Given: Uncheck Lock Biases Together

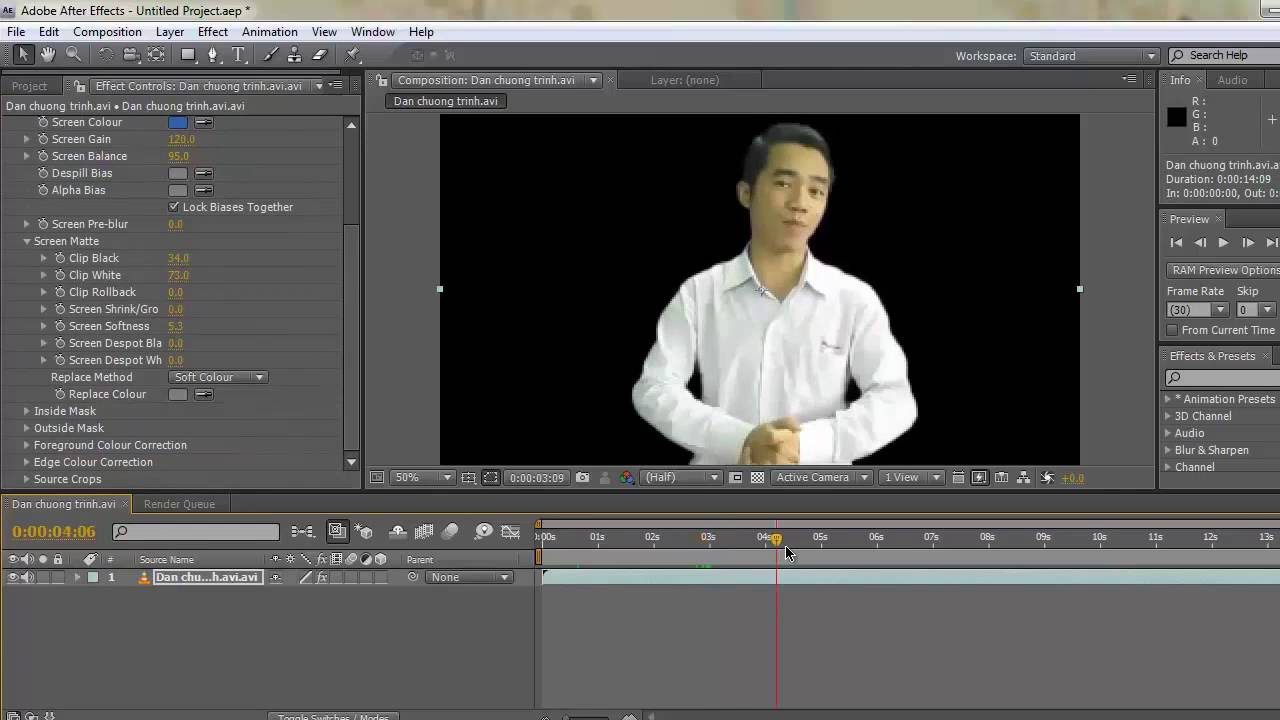Looking at the screenshot, I should [174, 207].
